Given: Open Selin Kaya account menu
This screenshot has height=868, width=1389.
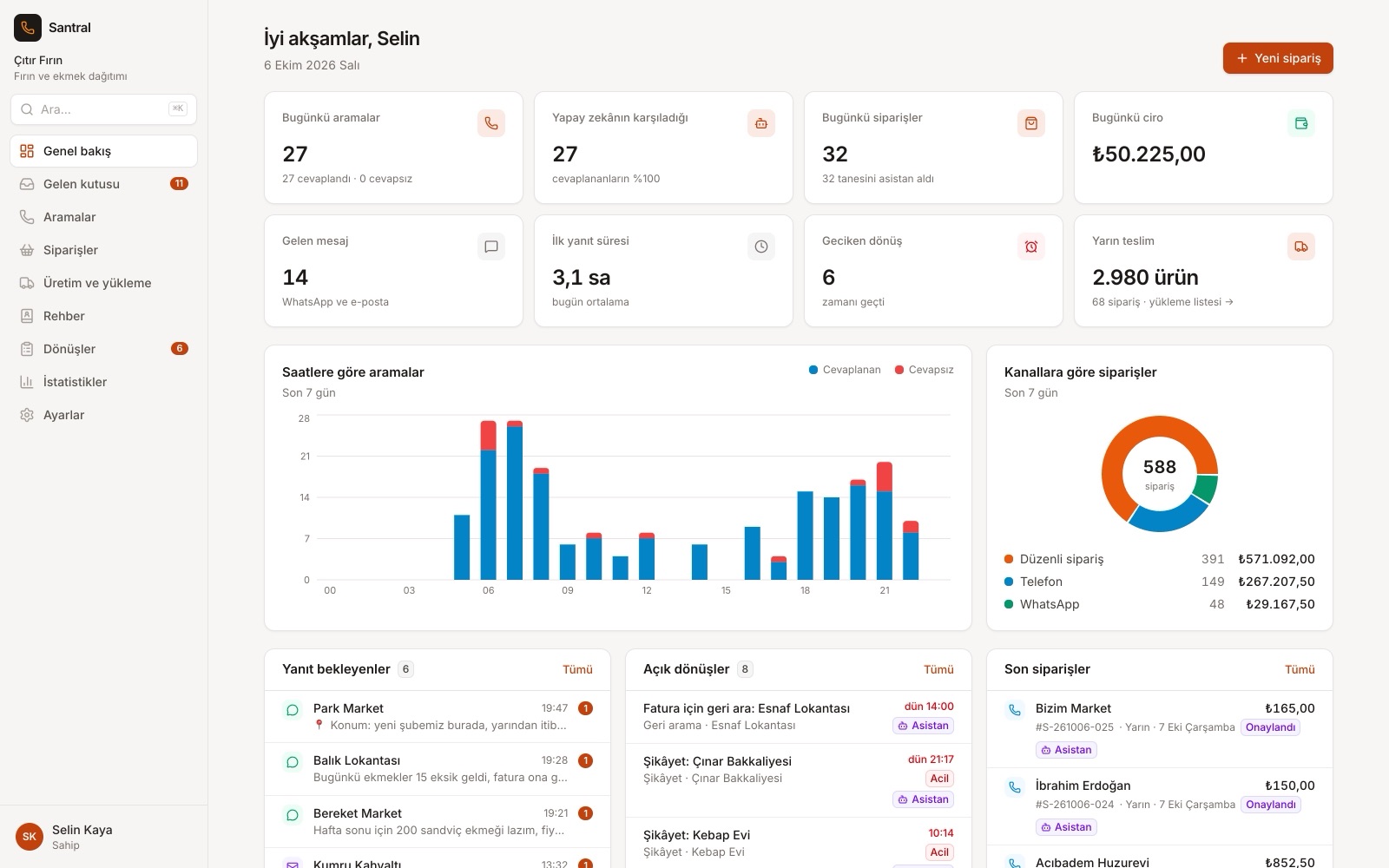Looking at the screenshot, I should click(104, 837).
